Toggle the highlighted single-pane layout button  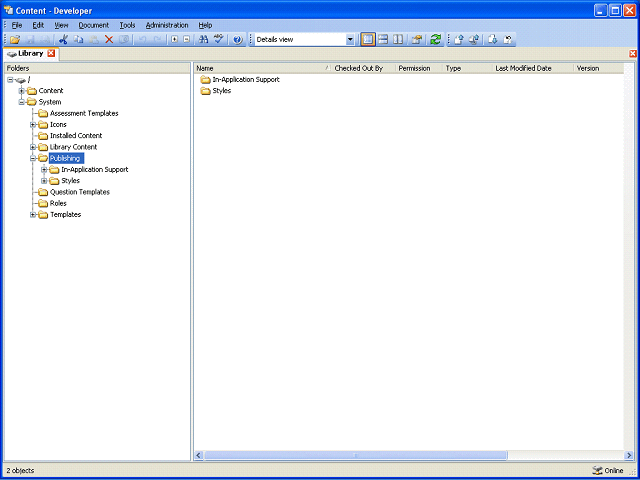[x=368, y=40]
